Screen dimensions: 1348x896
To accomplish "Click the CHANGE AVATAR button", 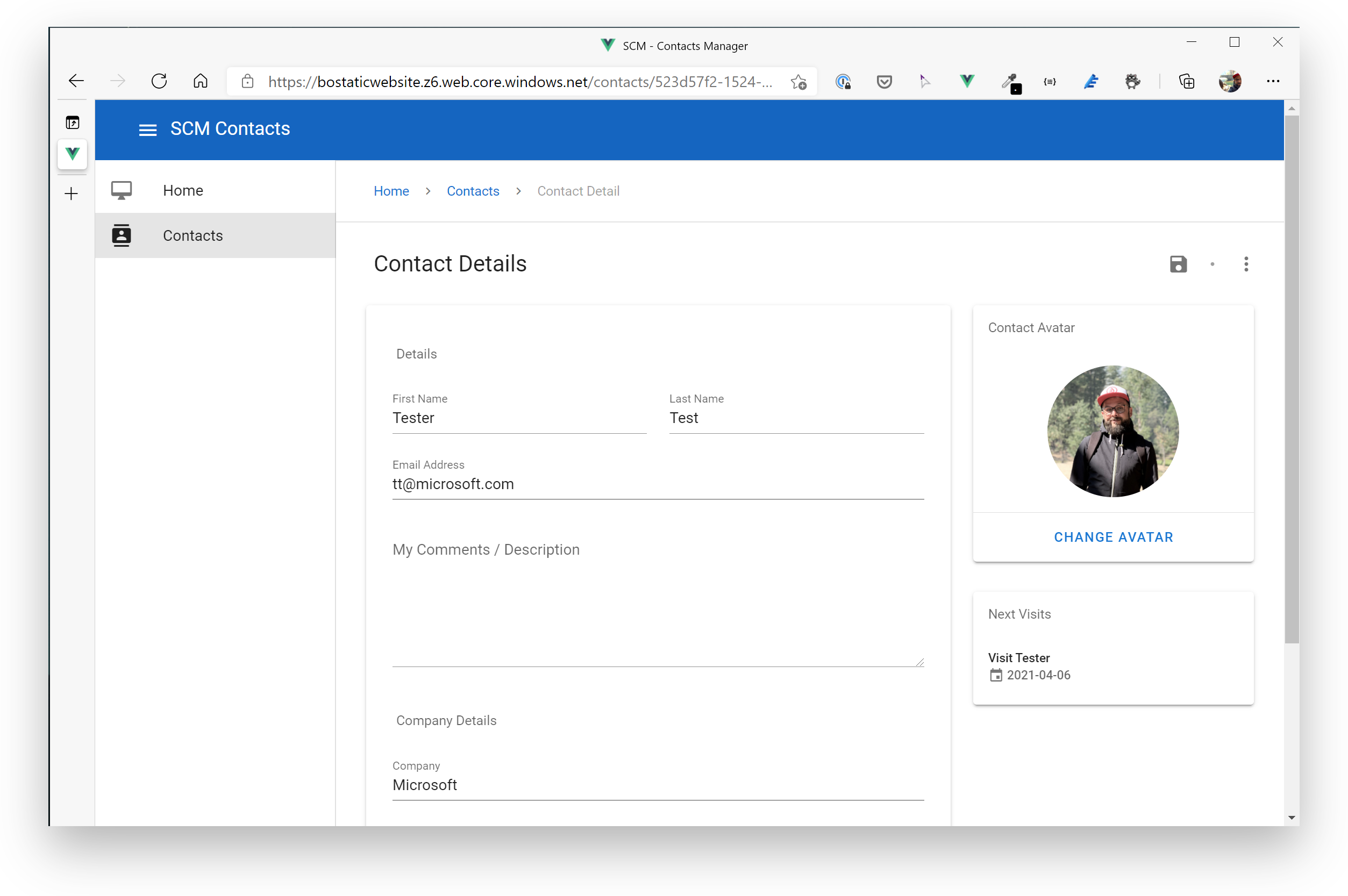I will [1112, 536].
